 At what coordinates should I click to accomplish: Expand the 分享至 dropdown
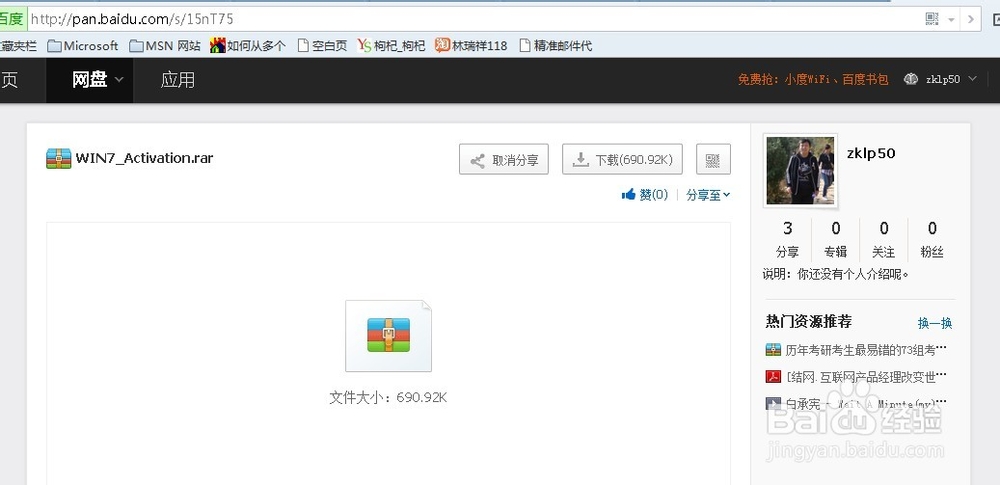pyautogui.click(x=708, y=195)
